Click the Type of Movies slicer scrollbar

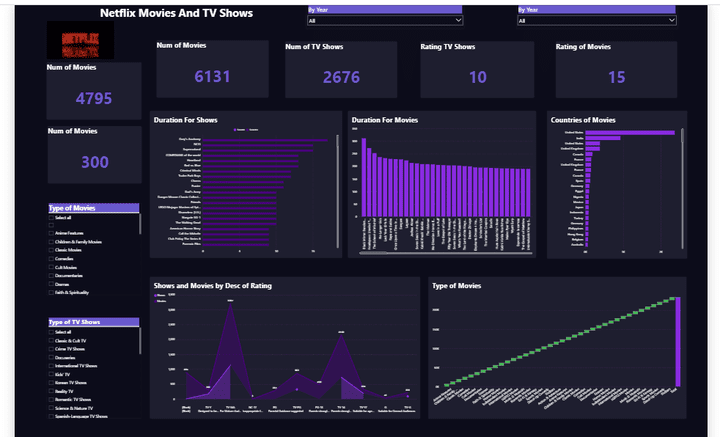pos(140,224)
